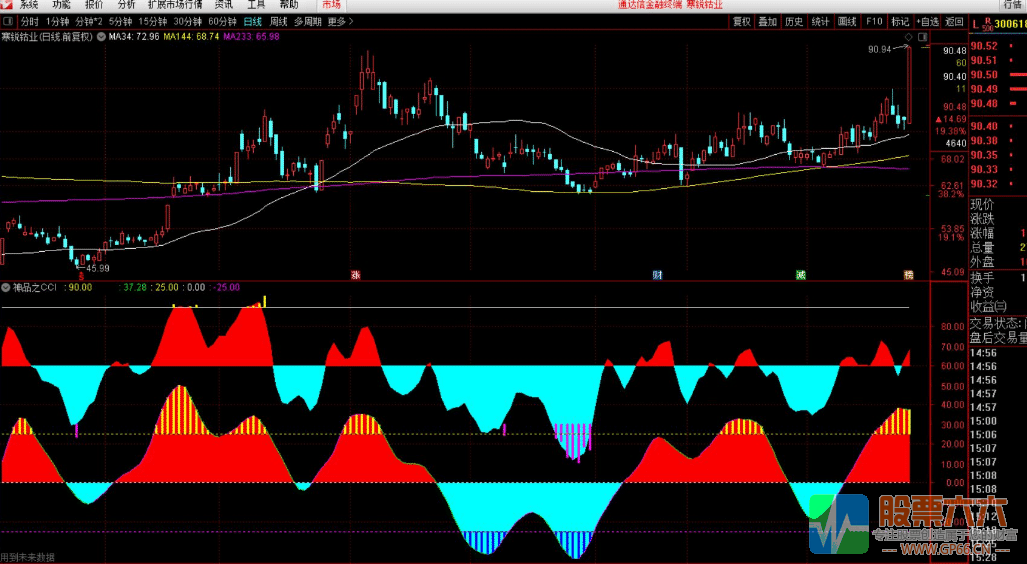
Task: Click the F10 company info button
Action: coord(874,22)
